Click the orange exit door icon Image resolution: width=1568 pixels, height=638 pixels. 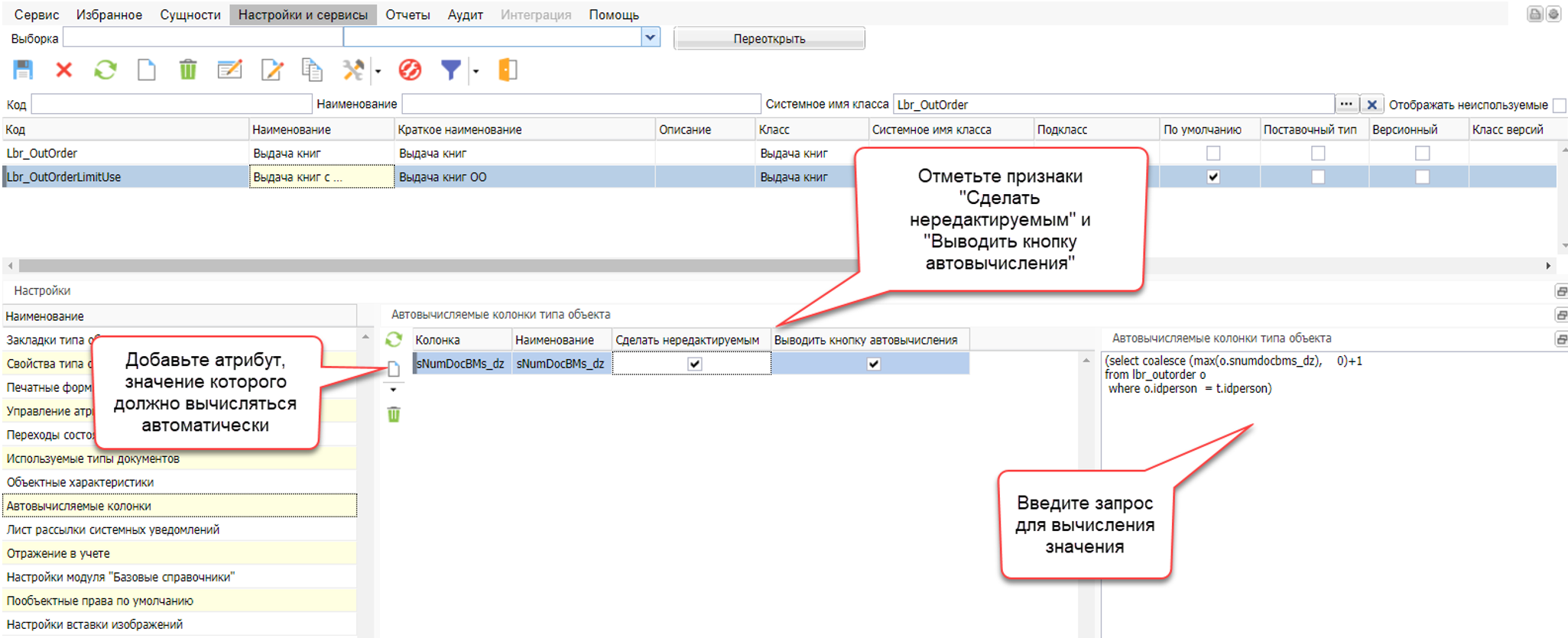click(x=508, y=70)
